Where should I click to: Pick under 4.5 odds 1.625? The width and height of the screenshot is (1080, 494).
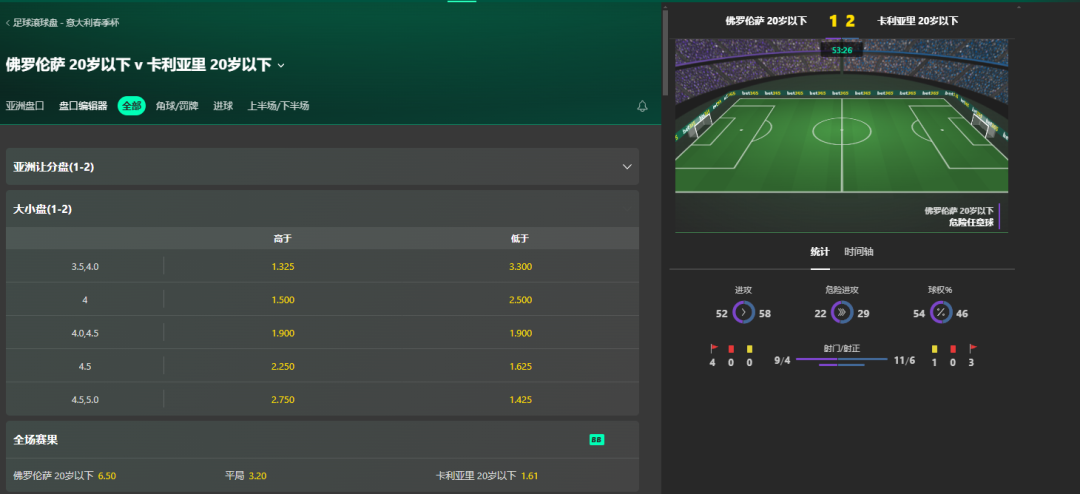[521, 367]
